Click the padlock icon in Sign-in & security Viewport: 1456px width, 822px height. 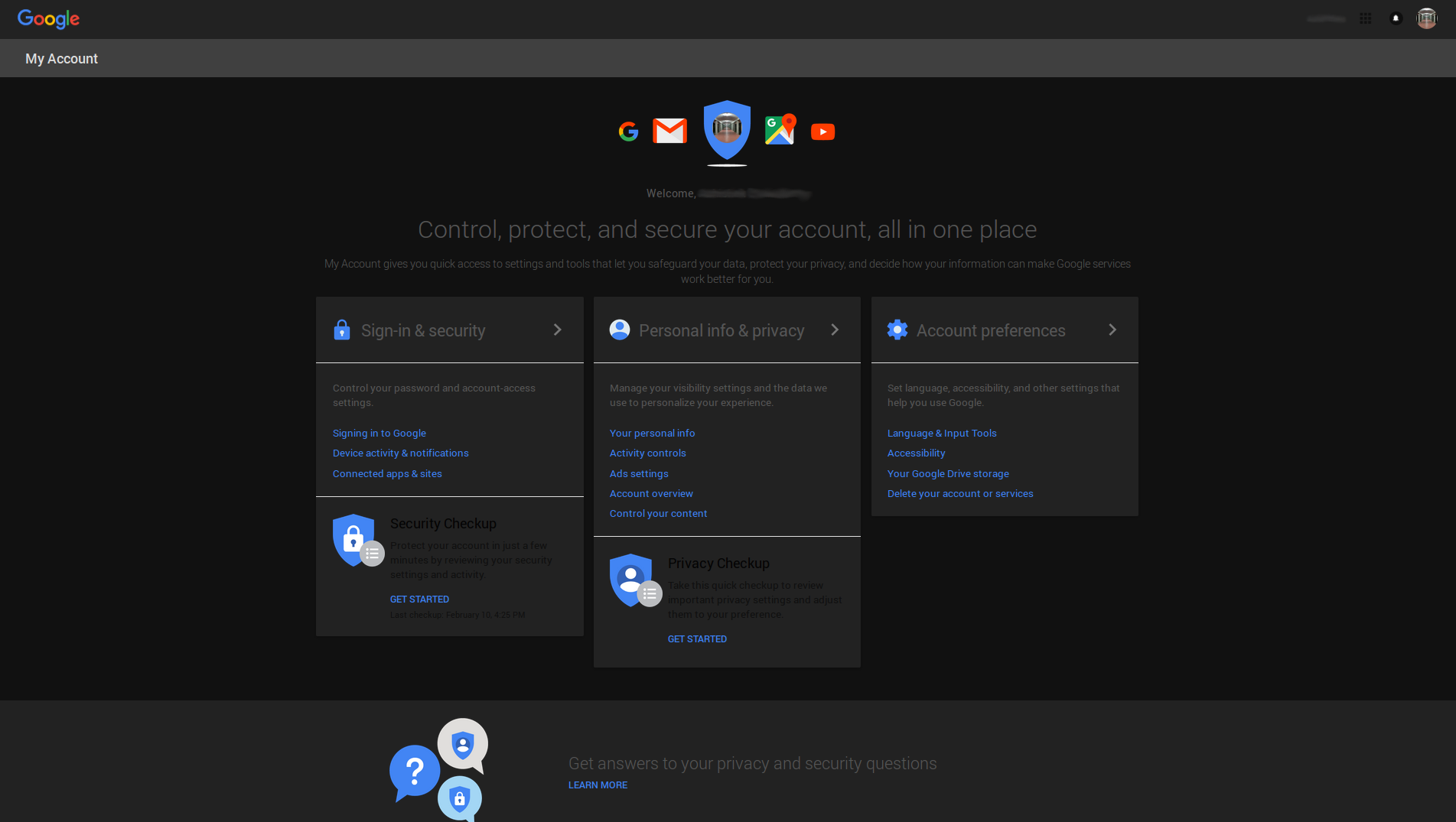pos(342,330)
